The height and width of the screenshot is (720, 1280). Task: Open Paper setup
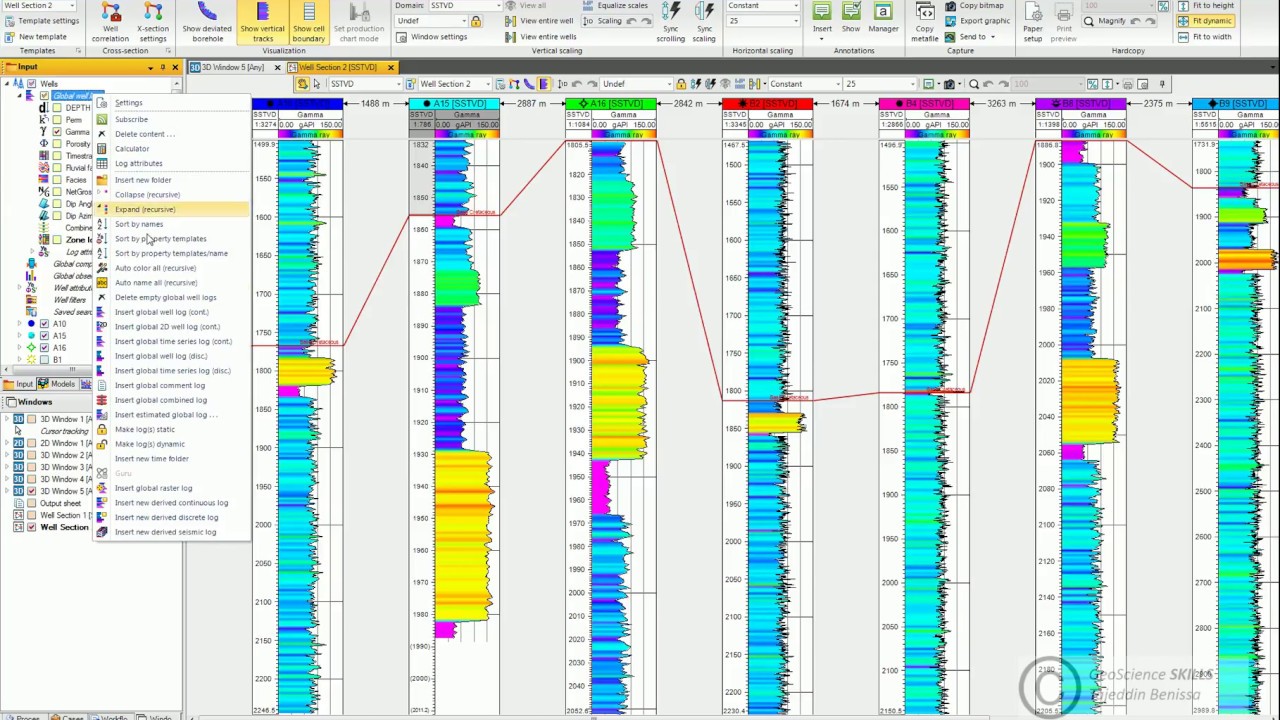click(1033, 22)
